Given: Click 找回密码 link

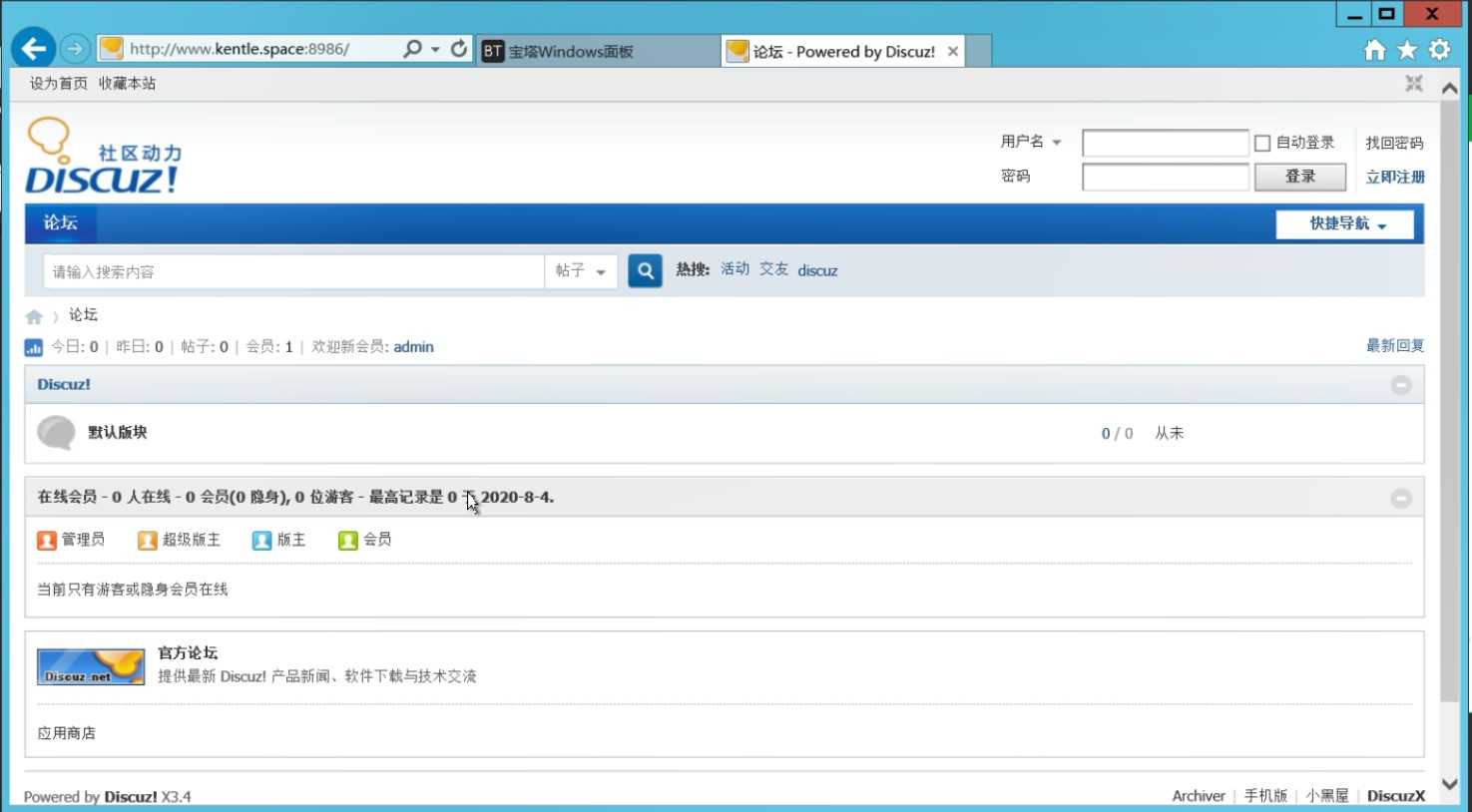Looking at the screenshot, I should pyautogui.click(x=1394, y=143).
